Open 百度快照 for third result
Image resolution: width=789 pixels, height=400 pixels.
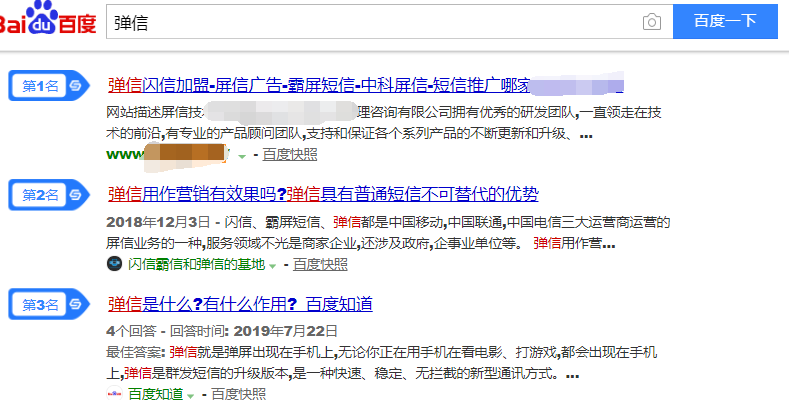point(239,393)
